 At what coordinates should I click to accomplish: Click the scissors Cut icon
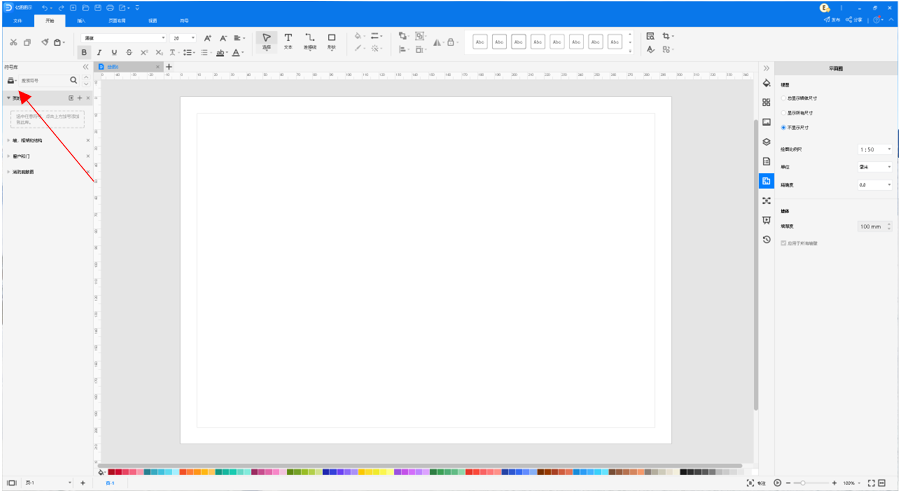point(13,42)
